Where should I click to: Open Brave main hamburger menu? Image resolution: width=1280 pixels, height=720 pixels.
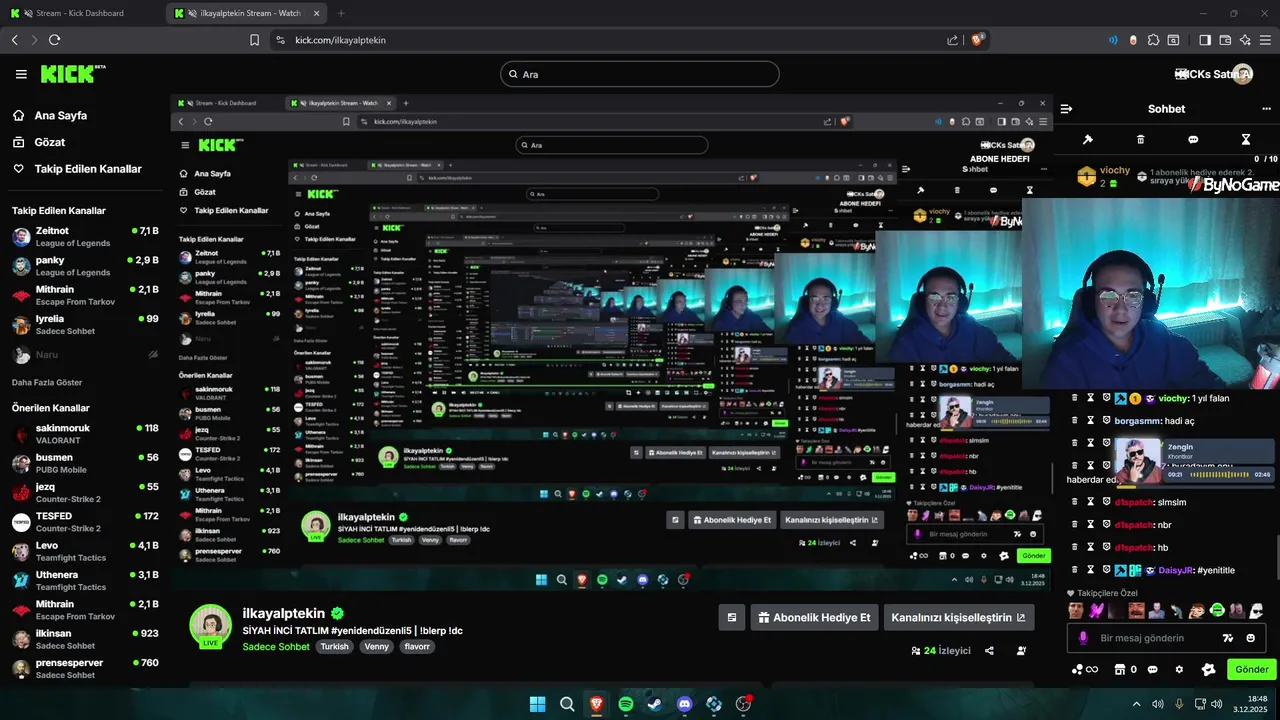(x=1265, y=40)
